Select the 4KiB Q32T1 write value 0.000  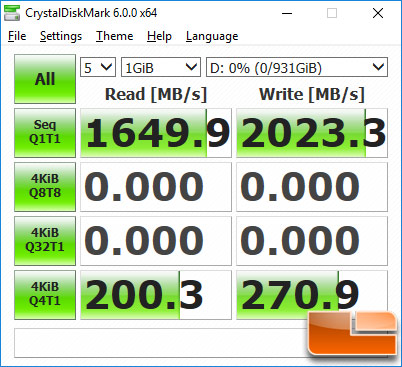click(312, 241)
